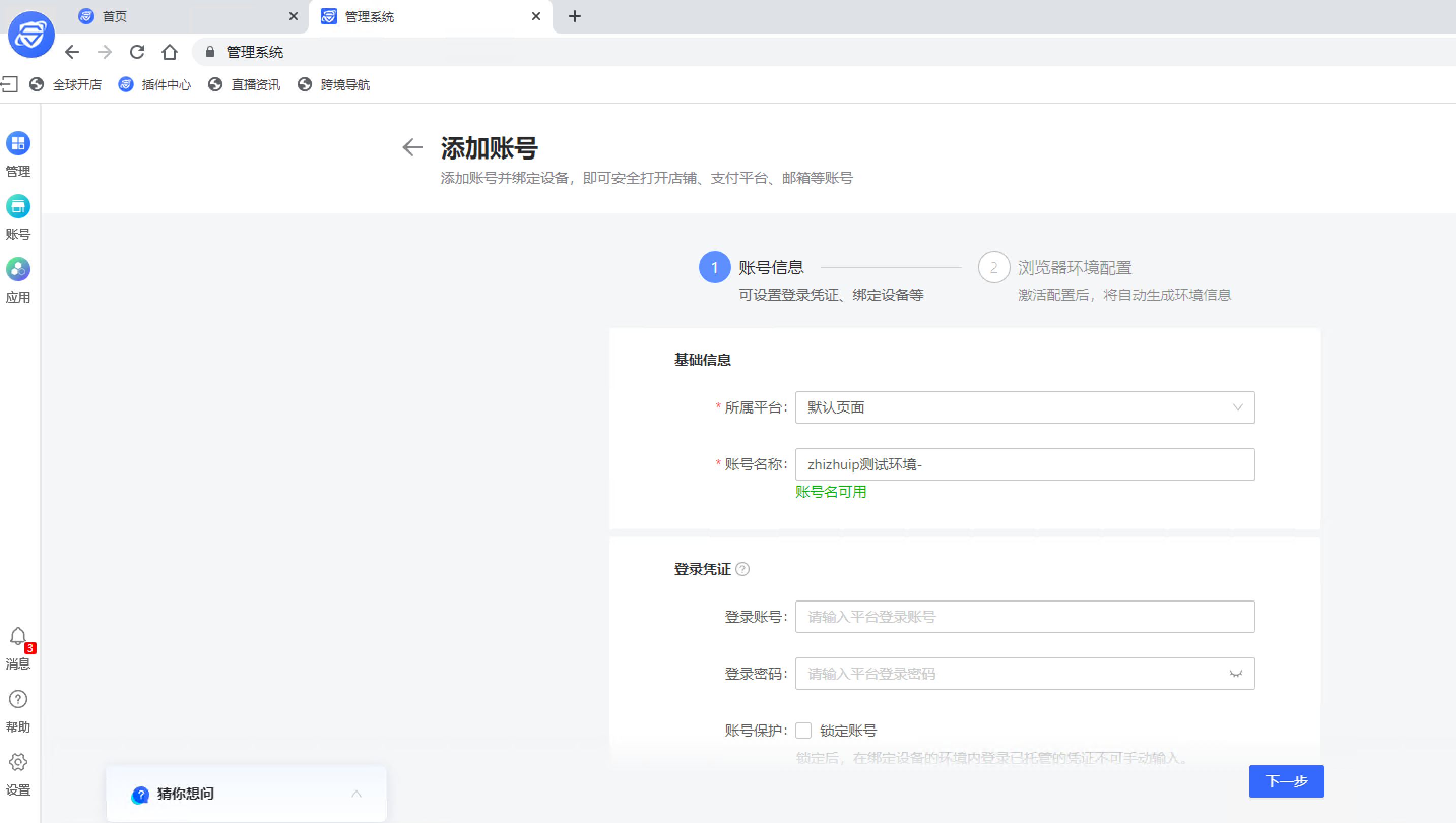Open the 所属平台 dropdown
1456x823 pixels.
click(x=1025, y=407)
